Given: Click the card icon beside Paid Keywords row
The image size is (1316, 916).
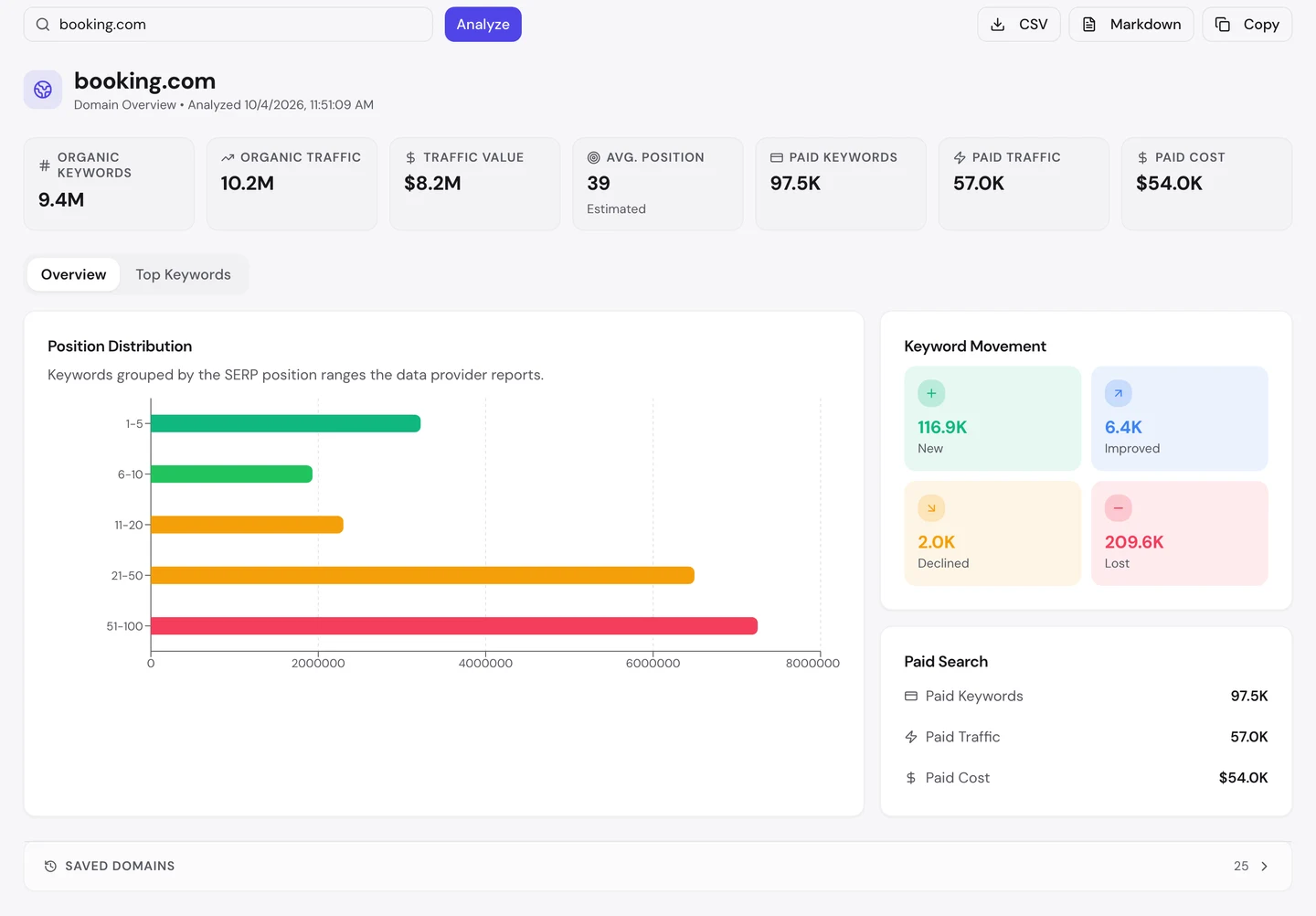Looking at the screenshot, I should point(911,696).
